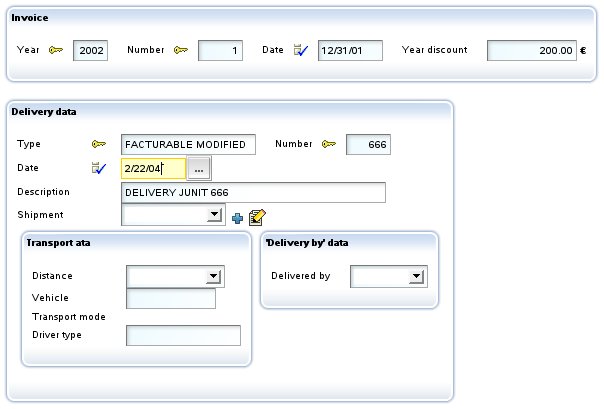Click the Delivery Number field 666

pos(368,144)
